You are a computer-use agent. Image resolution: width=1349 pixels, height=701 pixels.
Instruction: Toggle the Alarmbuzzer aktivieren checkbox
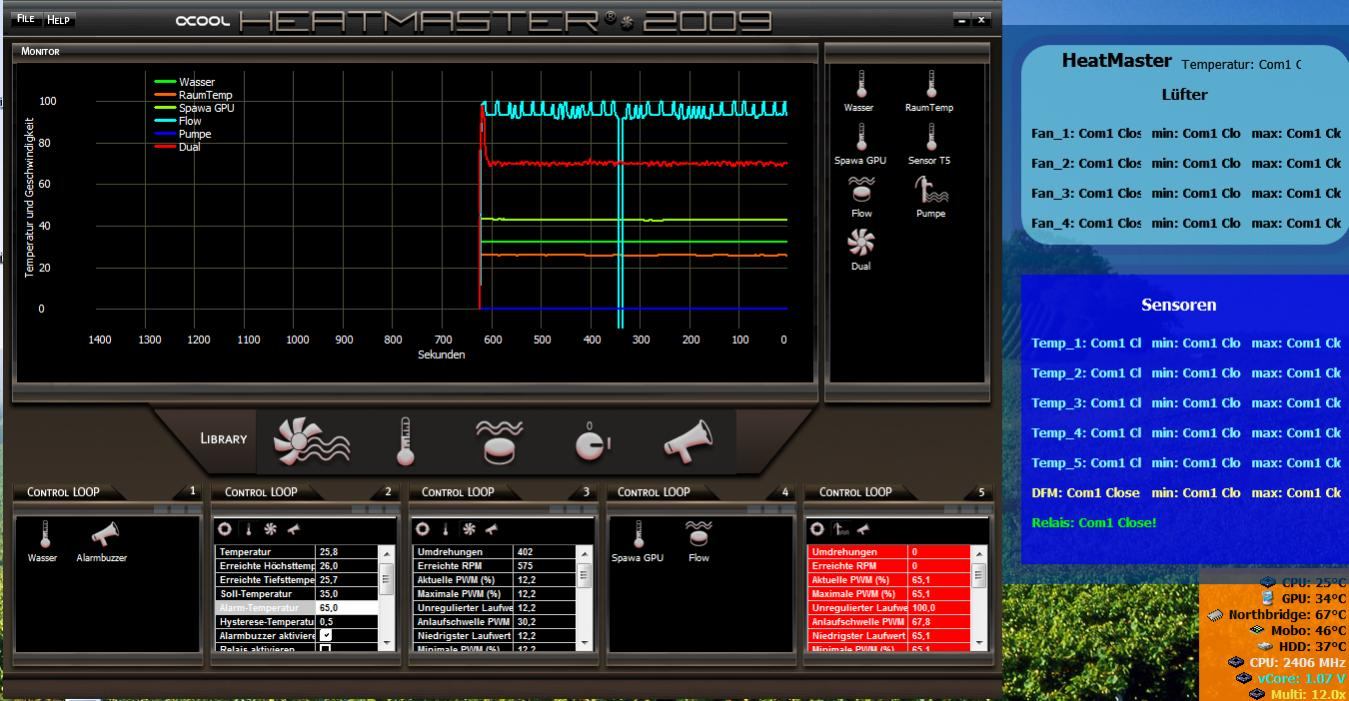tap(325, 635)
